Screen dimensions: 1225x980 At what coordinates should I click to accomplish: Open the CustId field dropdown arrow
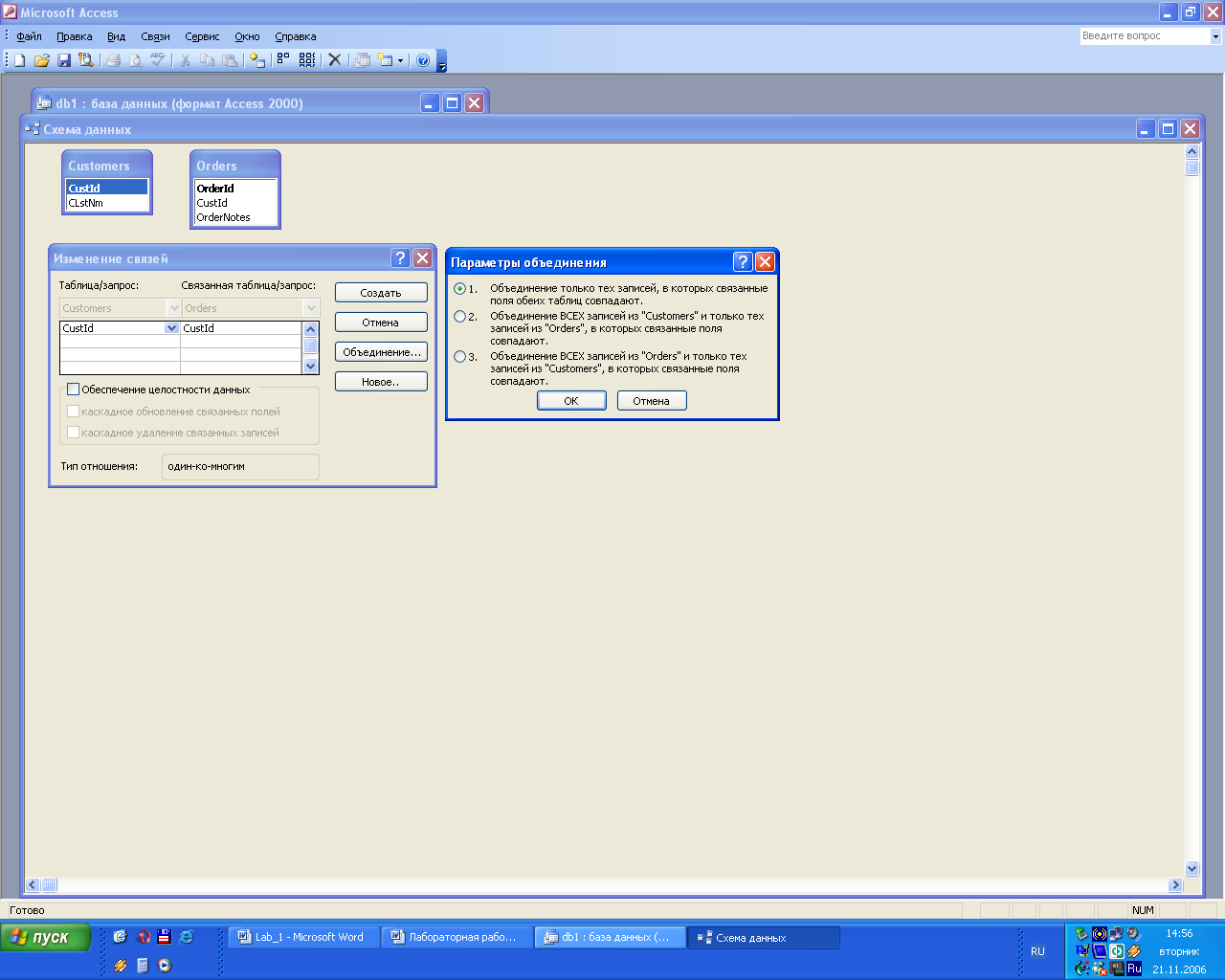pos(172,328)
